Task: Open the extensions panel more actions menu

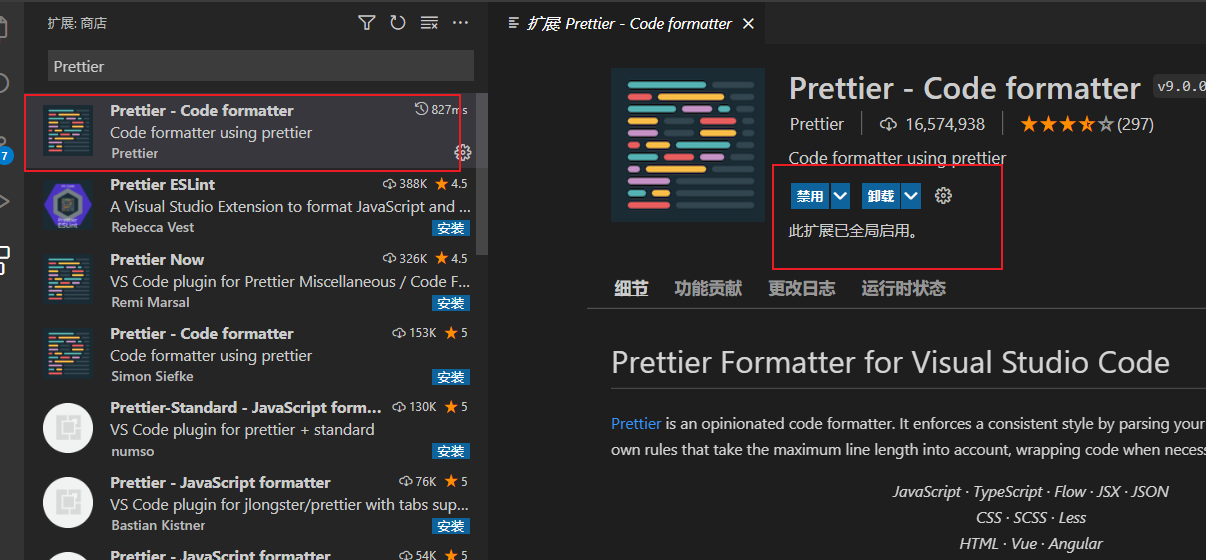Action: click(460, 22)
